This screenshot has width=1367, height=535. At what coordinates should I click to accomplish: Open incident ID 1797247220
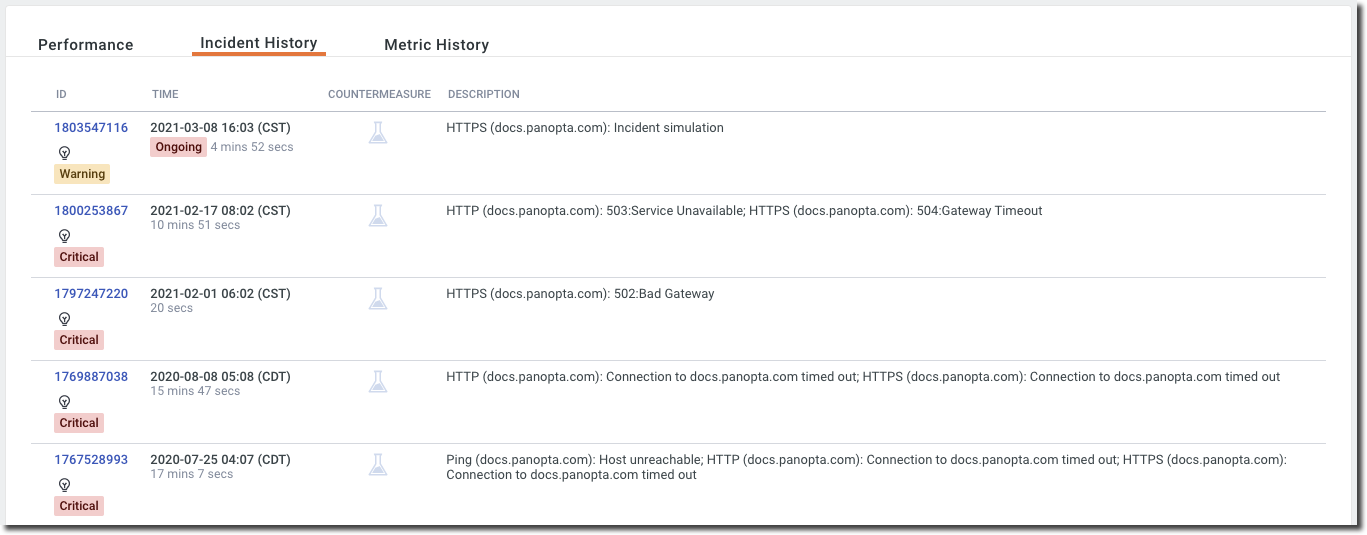(x=91, y=294)
